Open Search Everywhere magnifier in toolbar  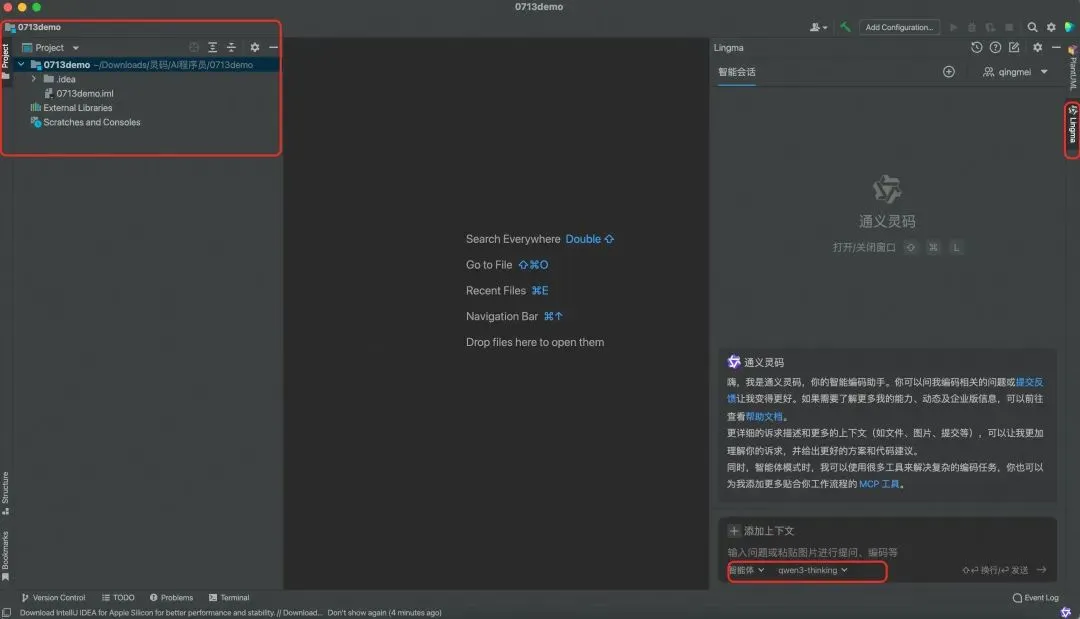tap(1032, 27)
